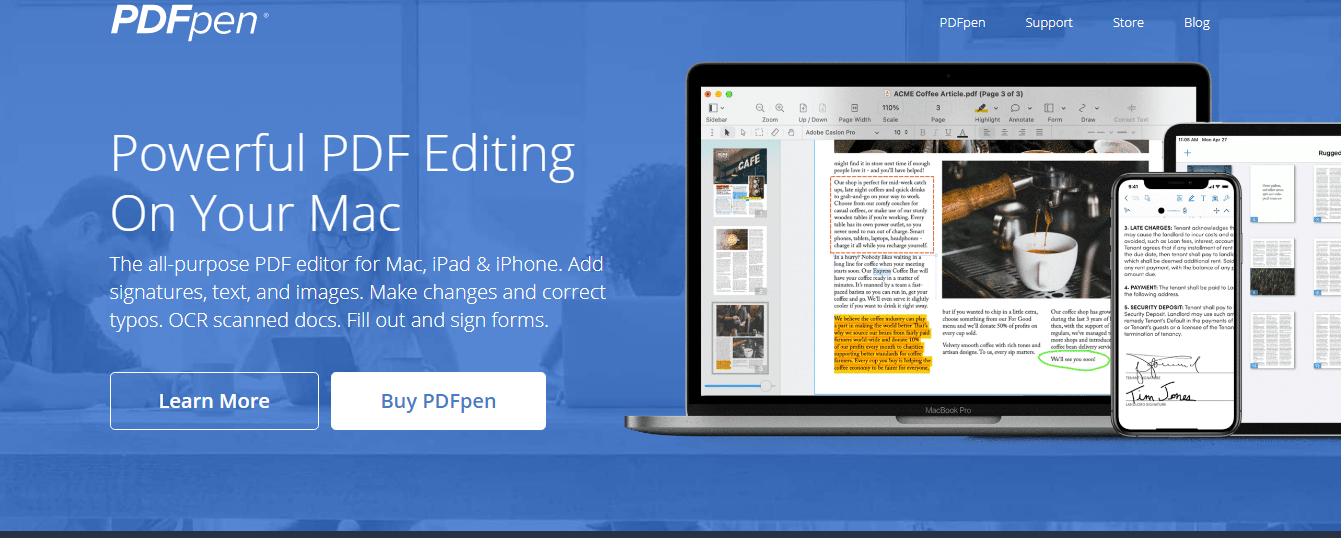
Task: Select the rectangle selection tool
Action: 759,132
